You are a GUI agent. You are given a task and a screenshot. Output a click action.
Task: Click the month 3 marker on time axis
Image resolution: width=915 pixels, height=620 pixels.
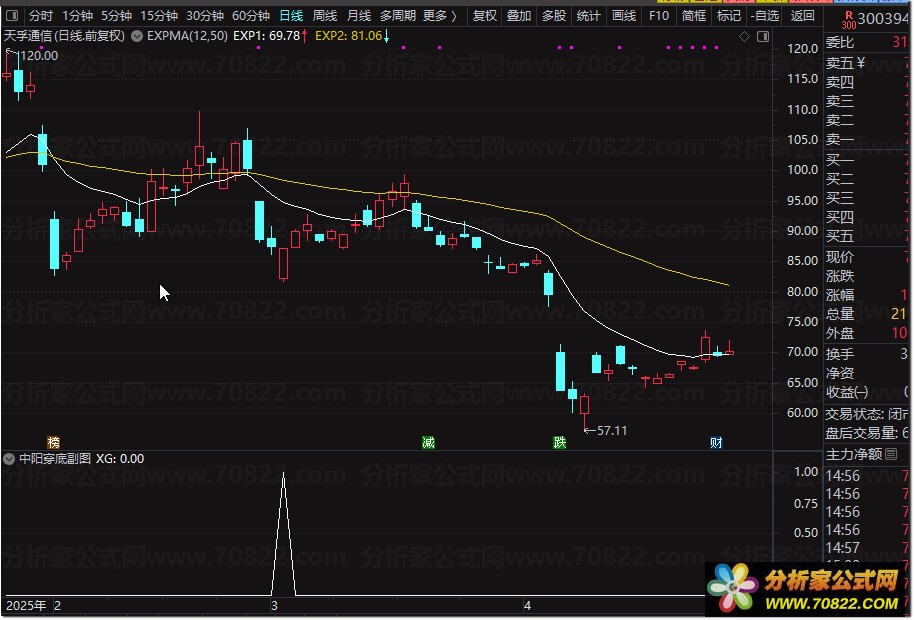274,605
